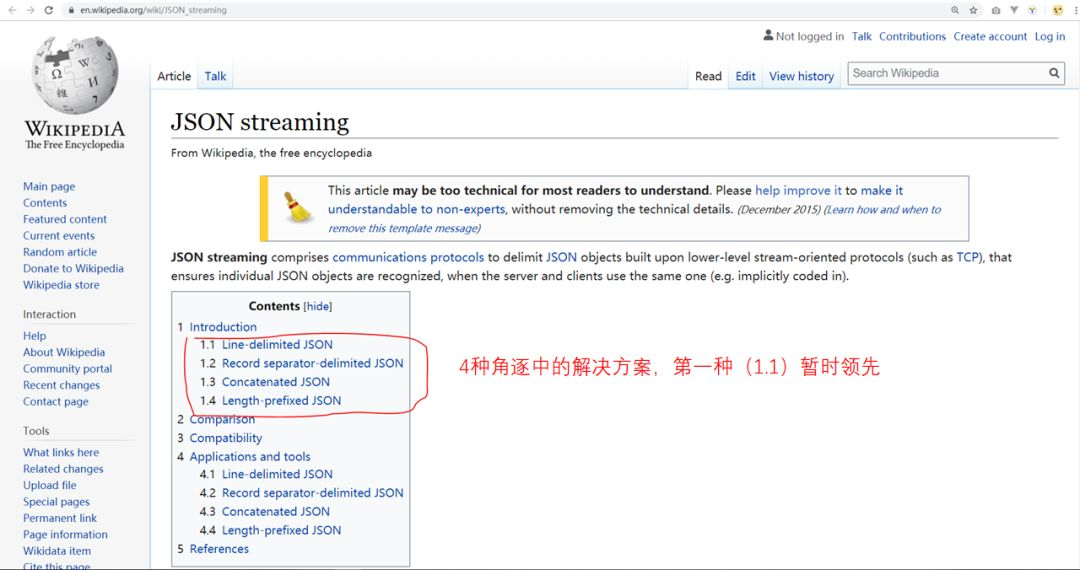The image size is (1080, 570).
Task: Open Current events in sidebar
Action: [59, 236]
